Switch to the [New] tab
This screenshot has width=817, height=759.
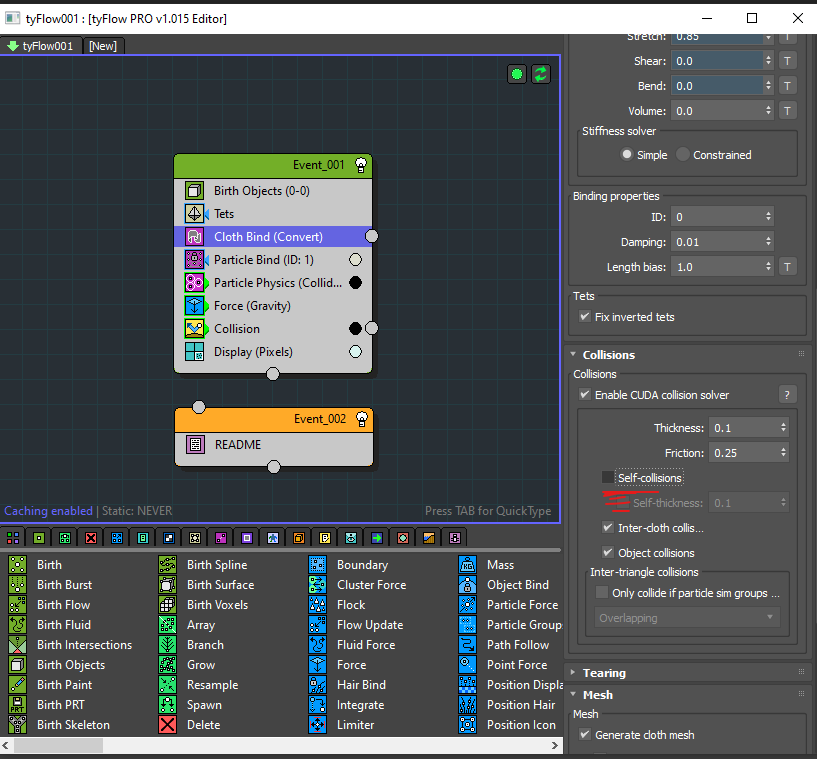(103, 46)
